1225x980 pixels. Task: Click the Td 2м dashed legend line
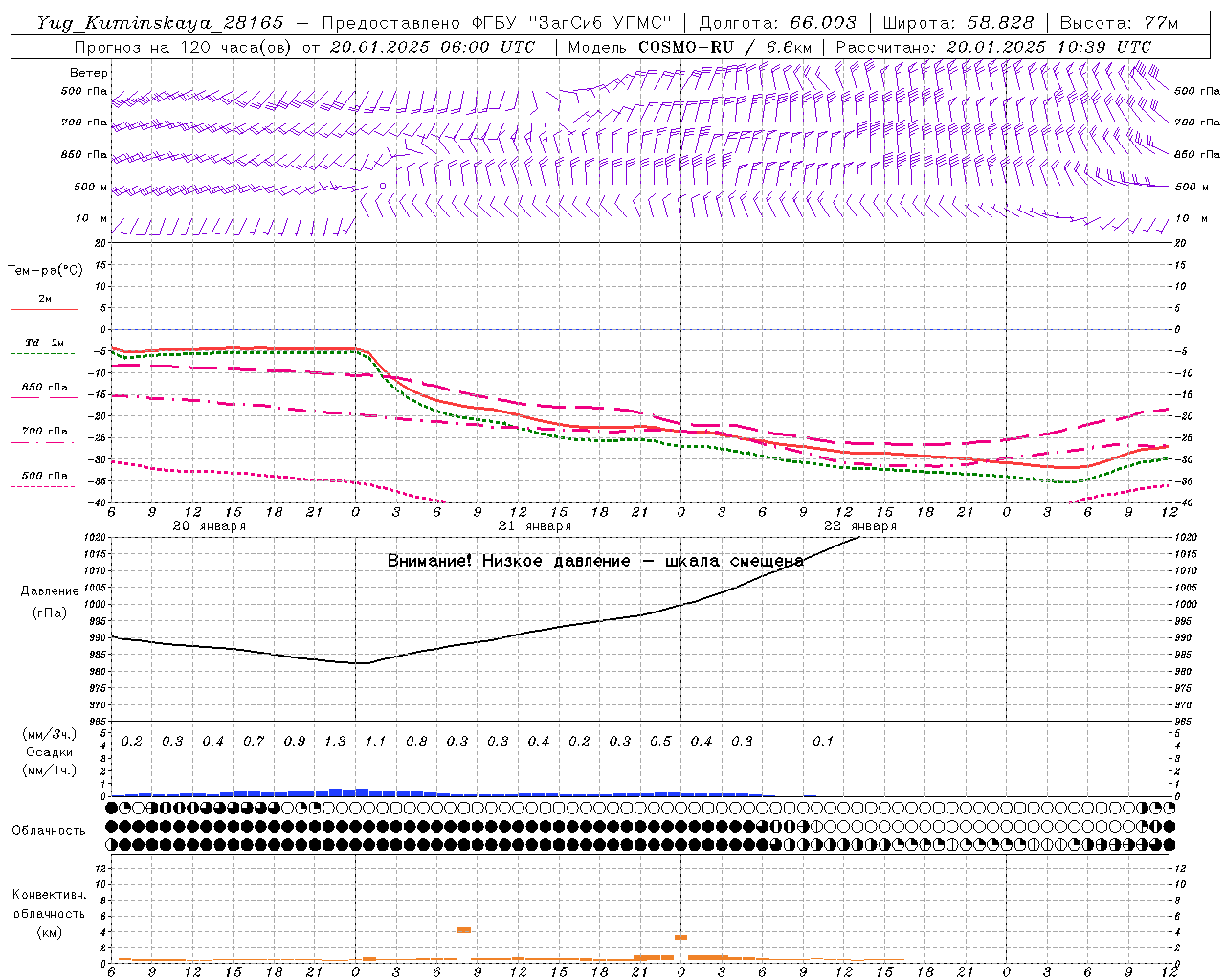[x=42, y=353]
